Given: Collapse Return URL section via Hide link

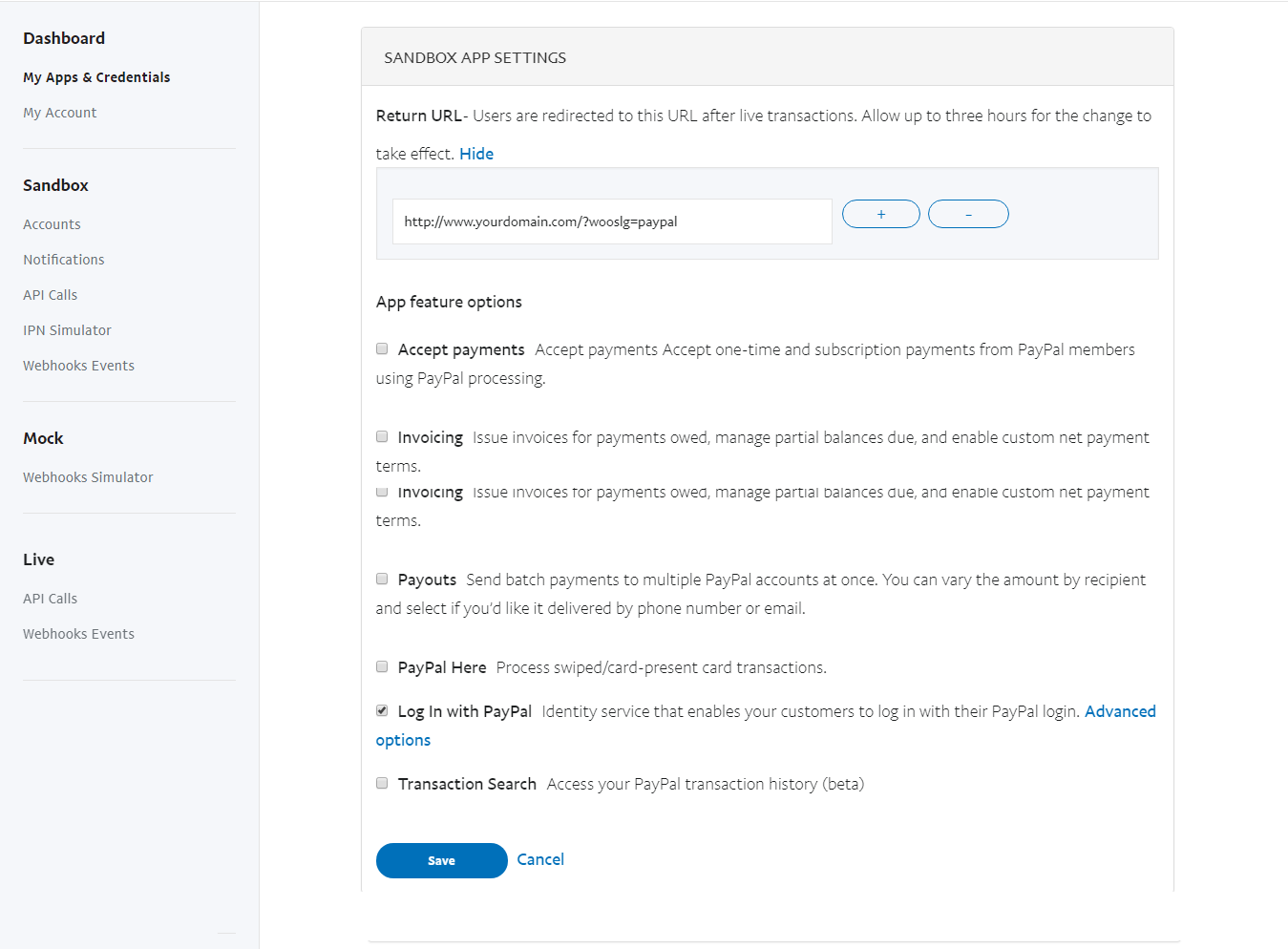Looking at the screenshot, I should [475, 154].
